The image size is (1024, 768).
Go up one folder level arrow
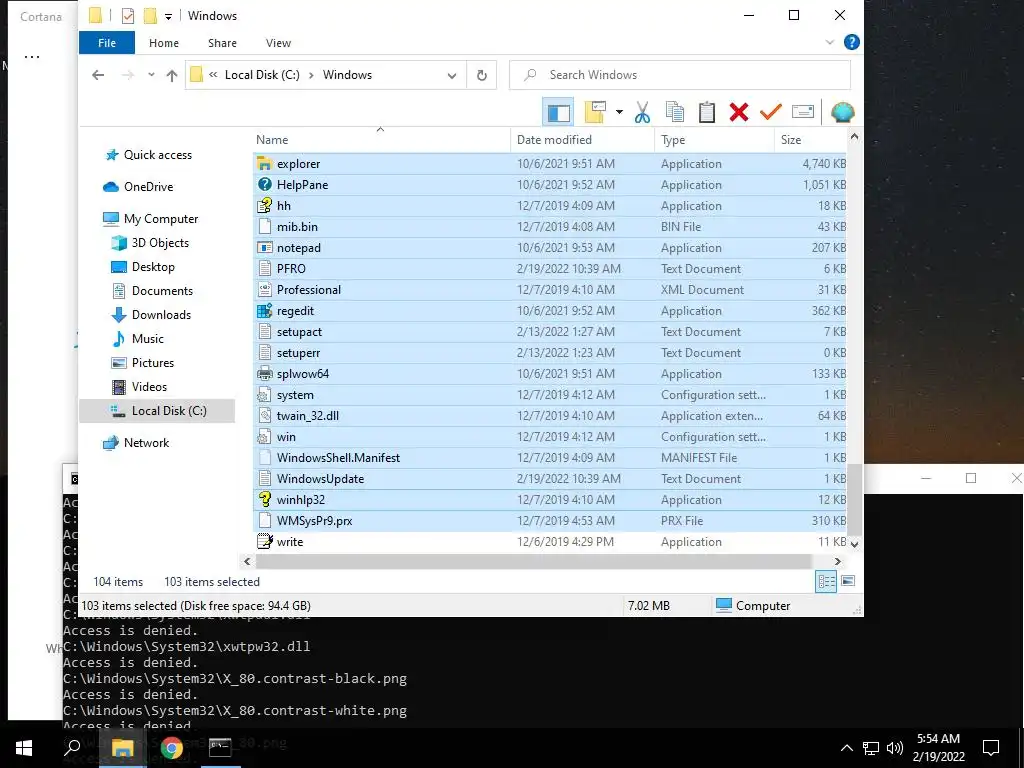(172, 75)
